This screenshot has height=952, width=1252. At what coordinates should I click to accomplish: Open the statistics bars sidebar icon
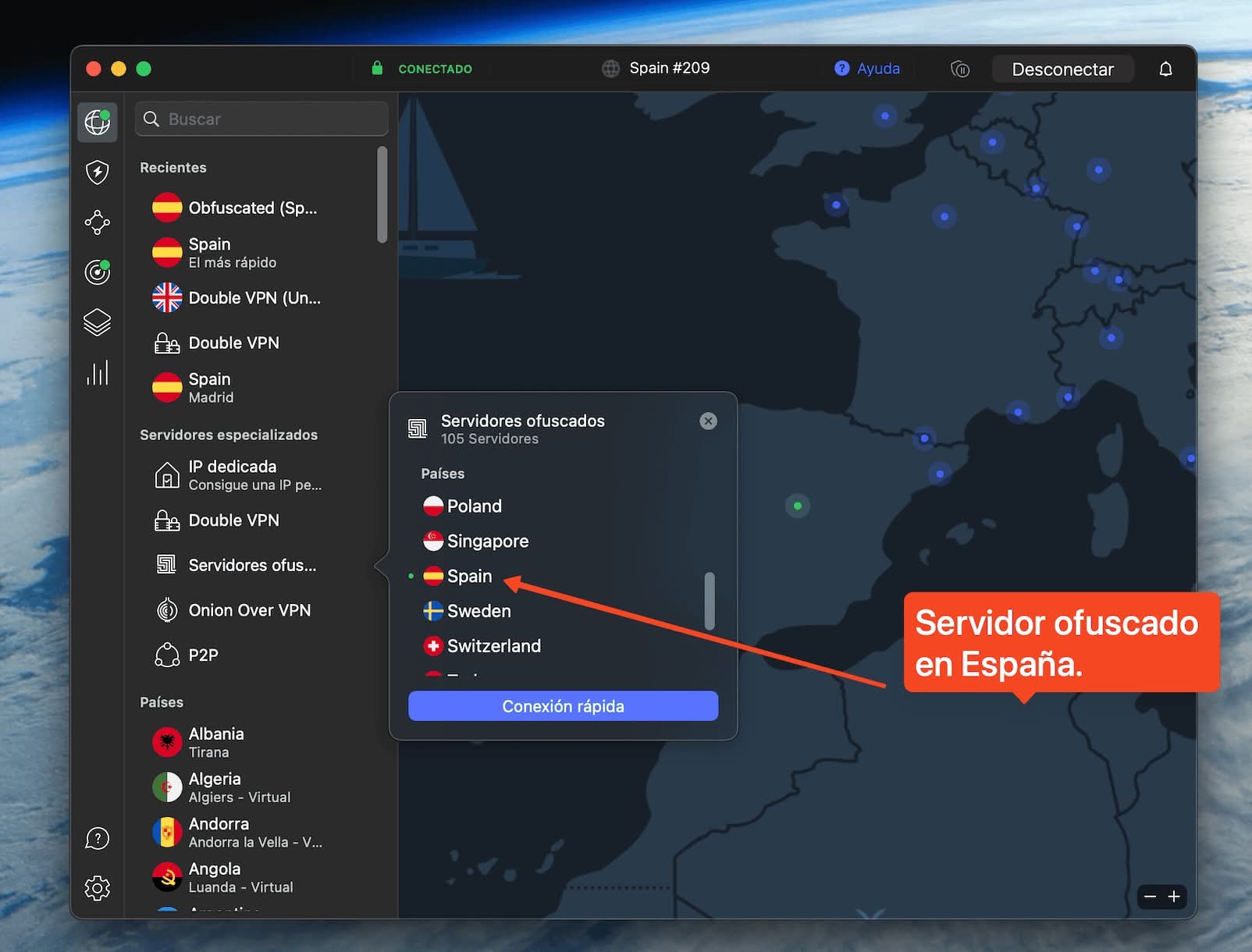tap(98, 373)
